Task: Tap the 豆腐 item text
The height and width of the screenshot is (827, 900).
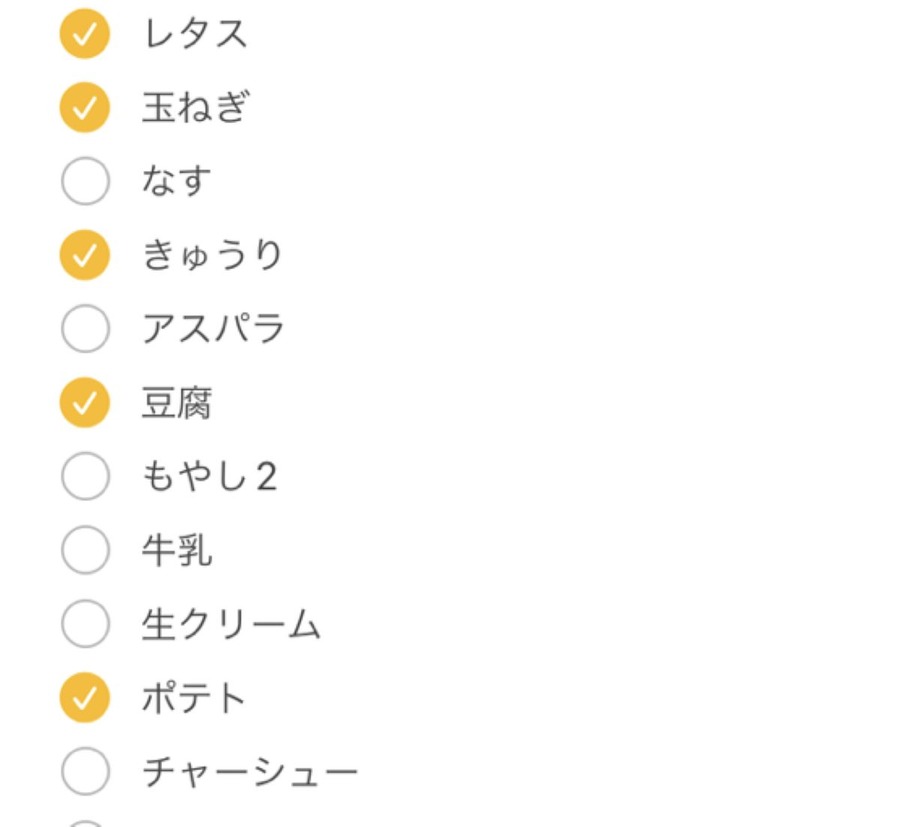Action: point(177,403)
